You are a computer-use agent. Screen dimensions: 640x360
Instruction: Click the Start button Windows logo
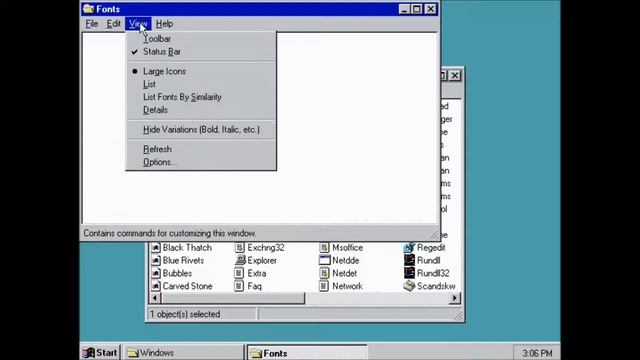pyautogui.click(x=89, y=353)
